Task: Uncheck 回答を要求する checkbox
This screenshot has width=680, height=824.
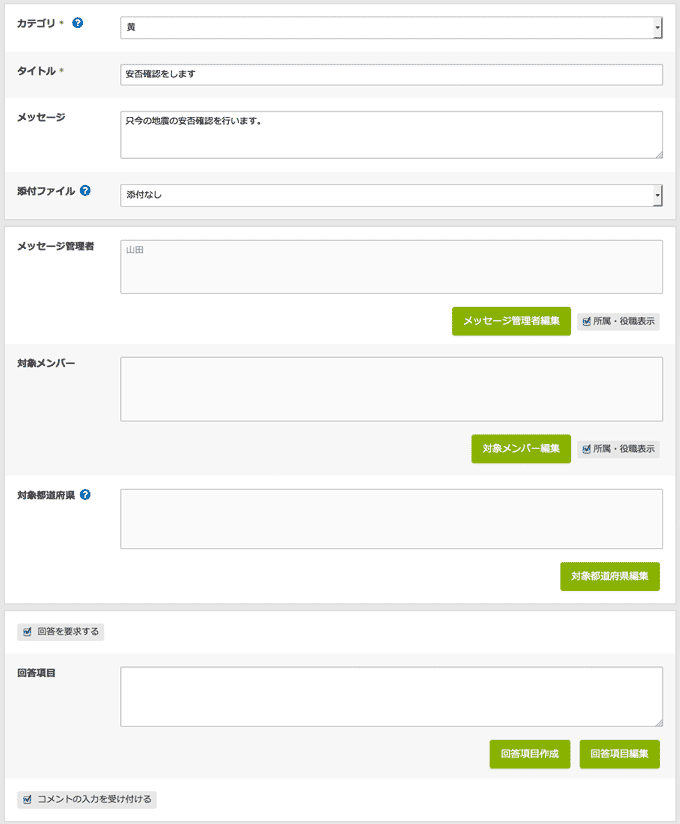Action: point(28,632)
